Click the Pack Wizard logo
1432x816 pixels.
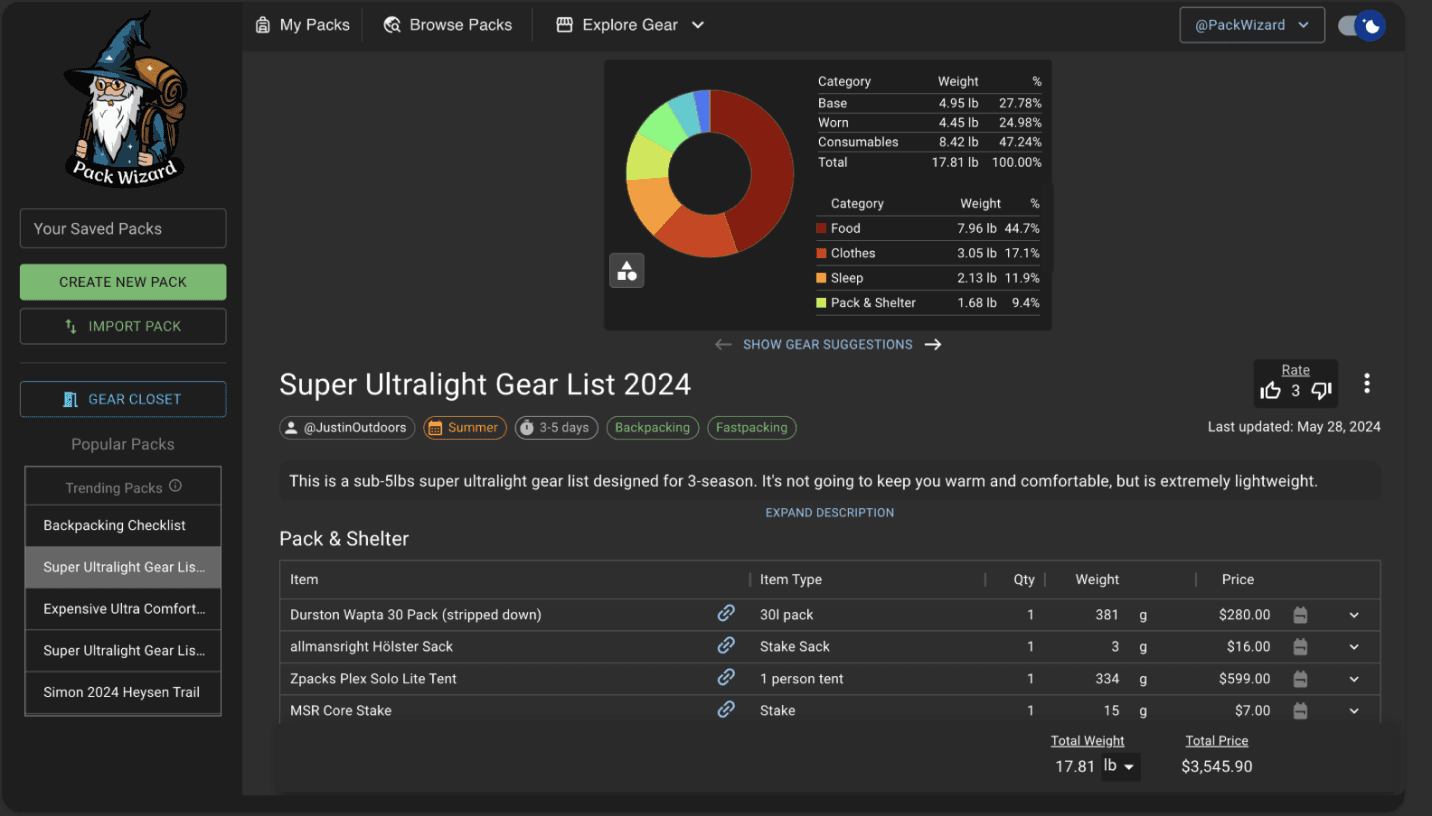point(123,98)
